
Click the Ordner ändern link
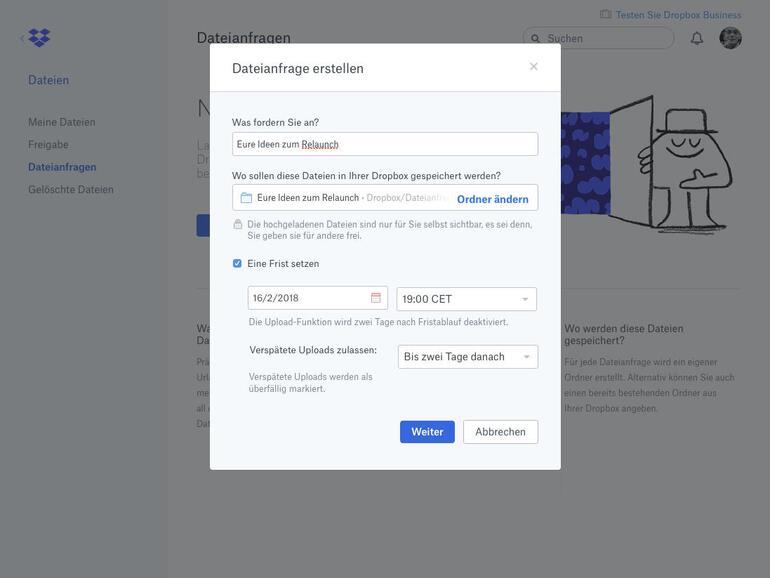coord(492,199)
